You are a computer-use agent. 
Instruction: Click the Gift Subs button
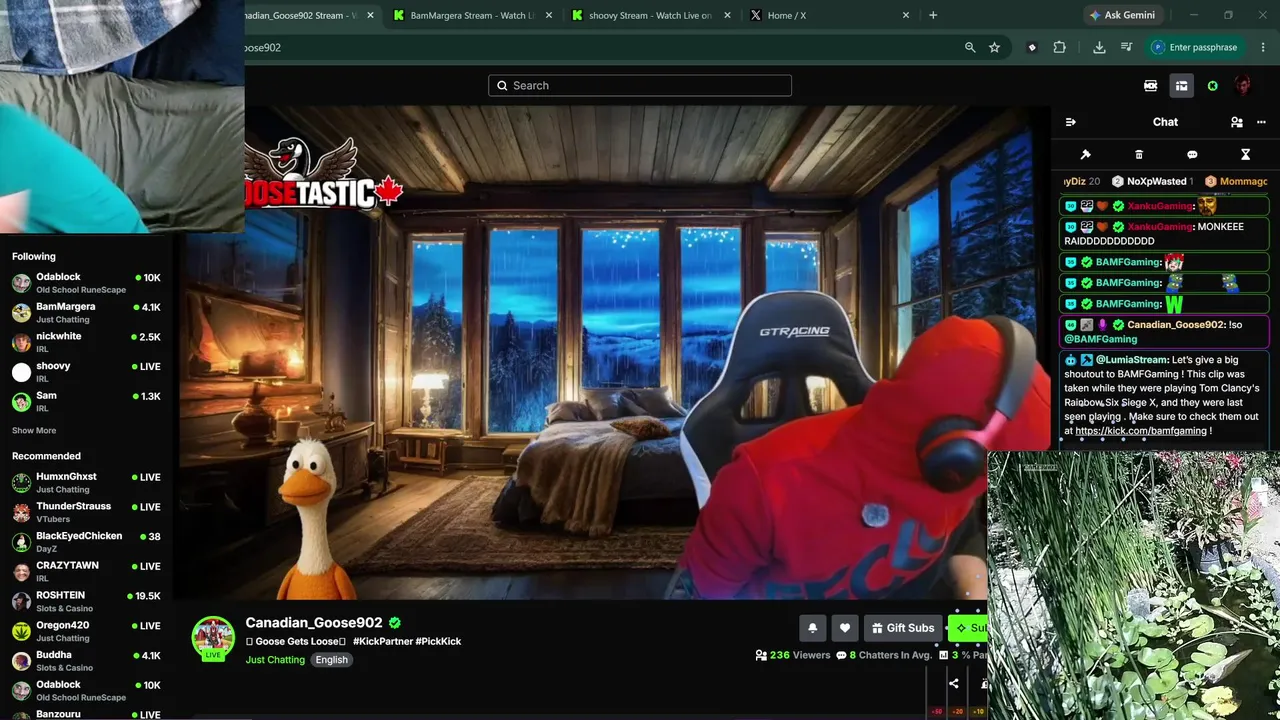(902, 628)
